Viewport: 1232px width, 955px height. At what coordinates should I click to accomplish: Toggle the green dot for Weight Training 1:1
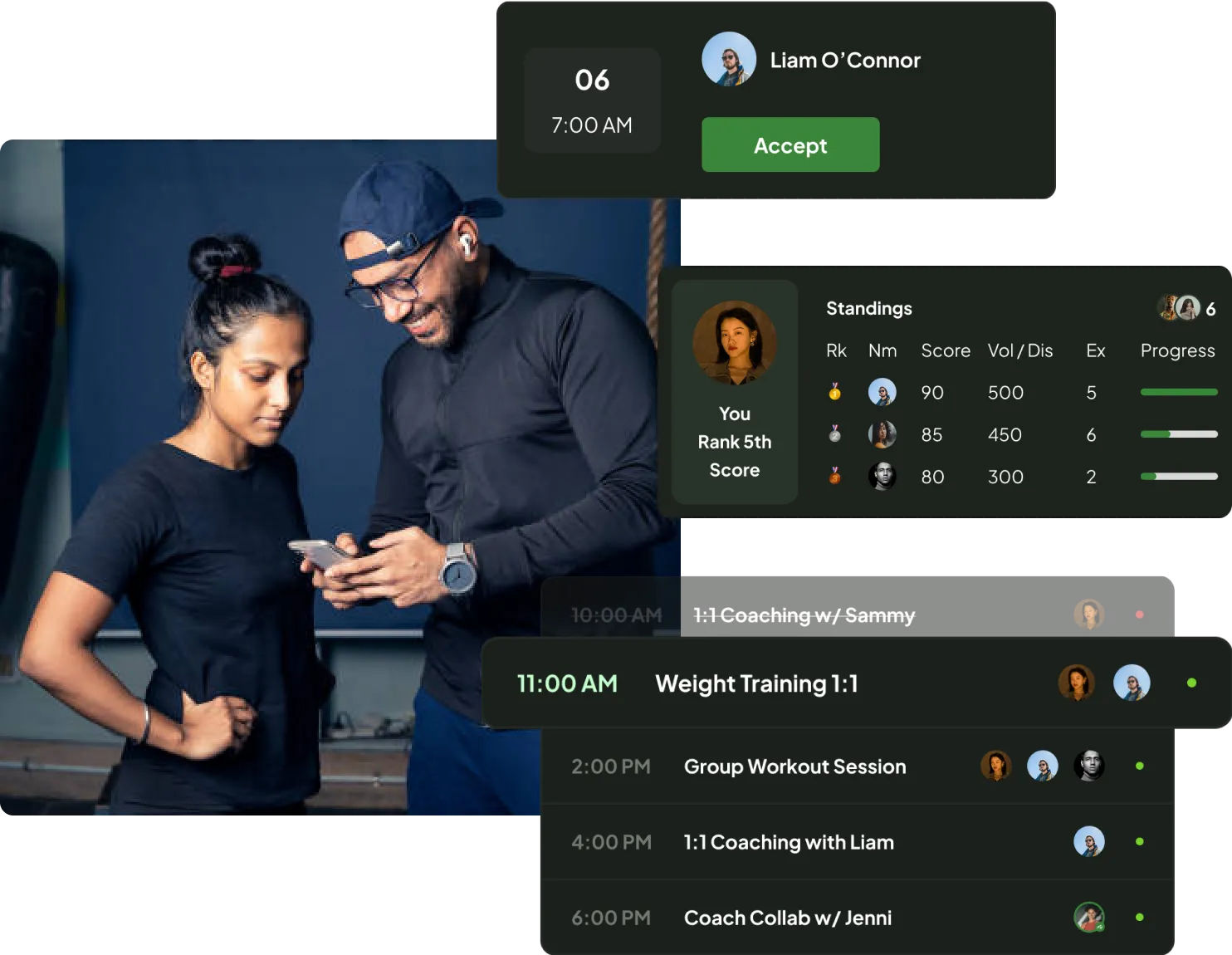1190,683
